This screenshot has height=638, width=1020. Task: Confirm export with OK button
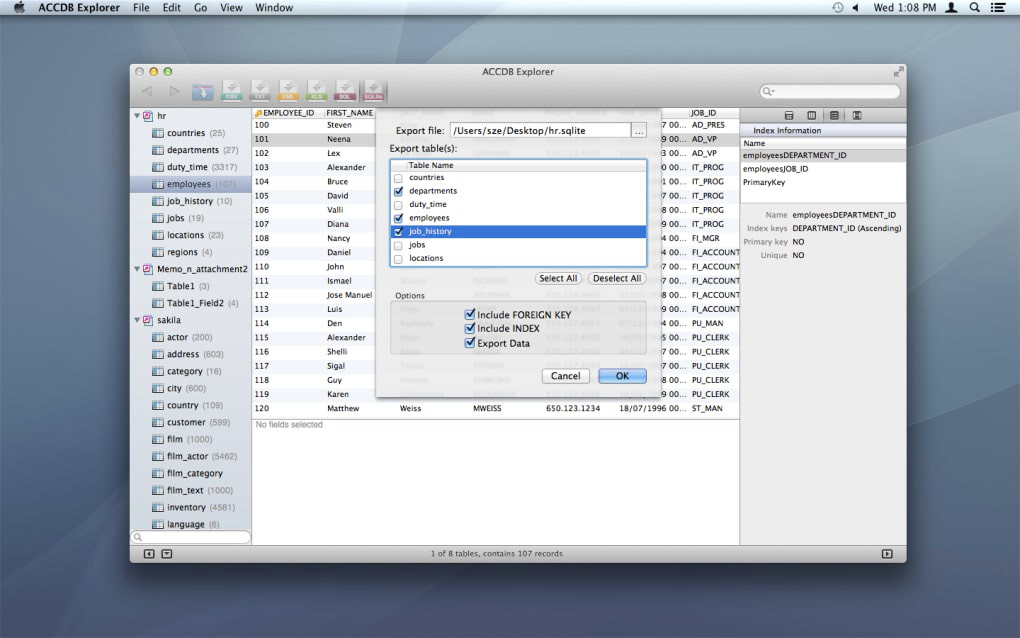622,376
